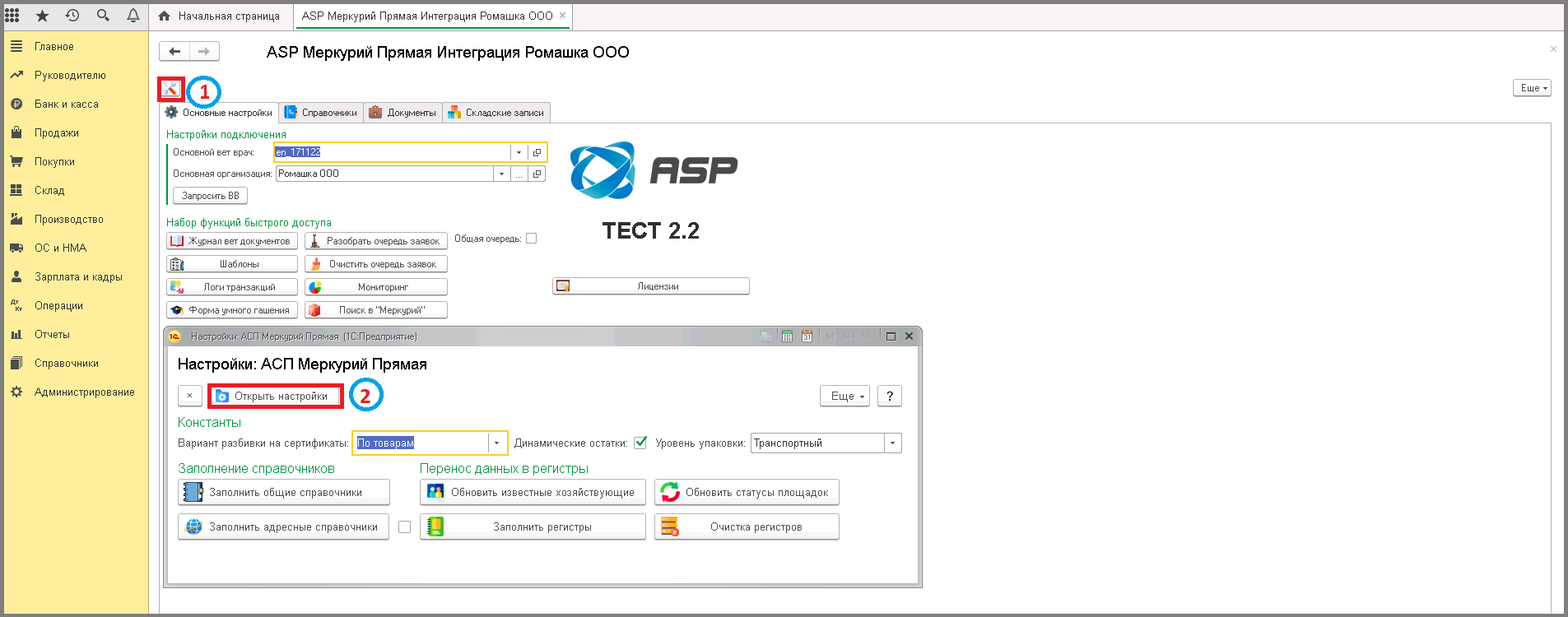Toggle Общая очередь checkbox
The height and width of the screenshot is (617, 1568).
[532, 239]
